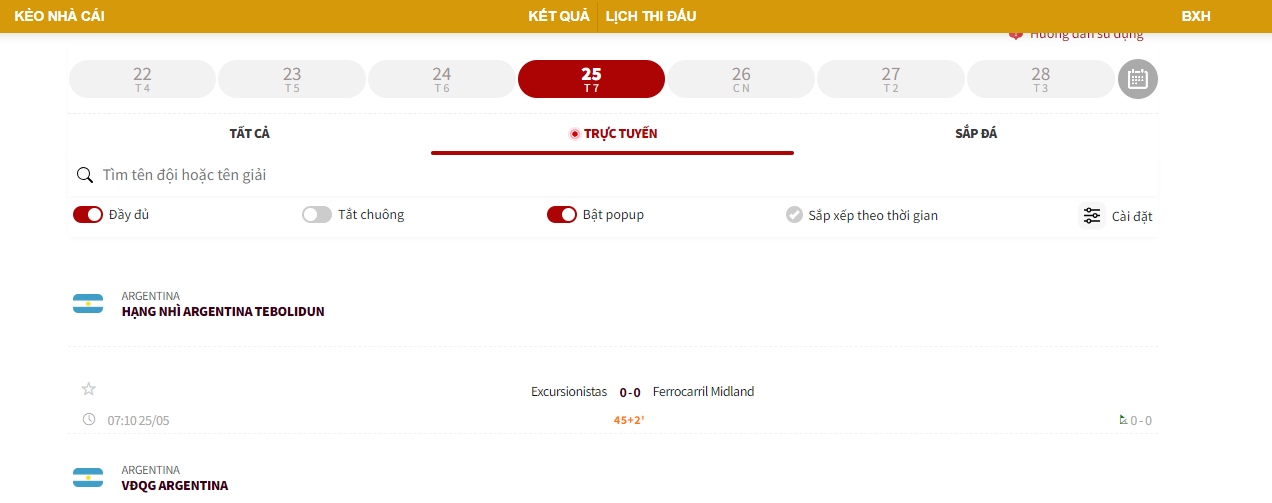This screenshot has height=503, width=1272.
Task: Star the Excursionistas vs Ferrocarril Midland match
Action: [89, 389]
